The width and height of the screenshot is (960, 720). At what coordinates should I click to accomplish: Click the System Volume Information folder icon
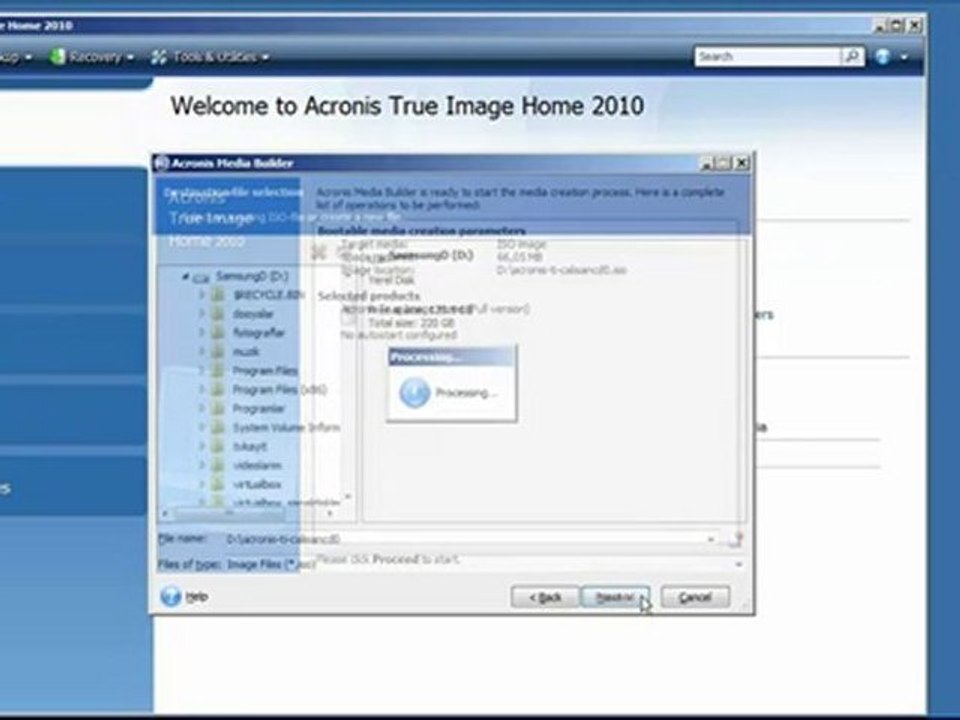pos(219,427)
